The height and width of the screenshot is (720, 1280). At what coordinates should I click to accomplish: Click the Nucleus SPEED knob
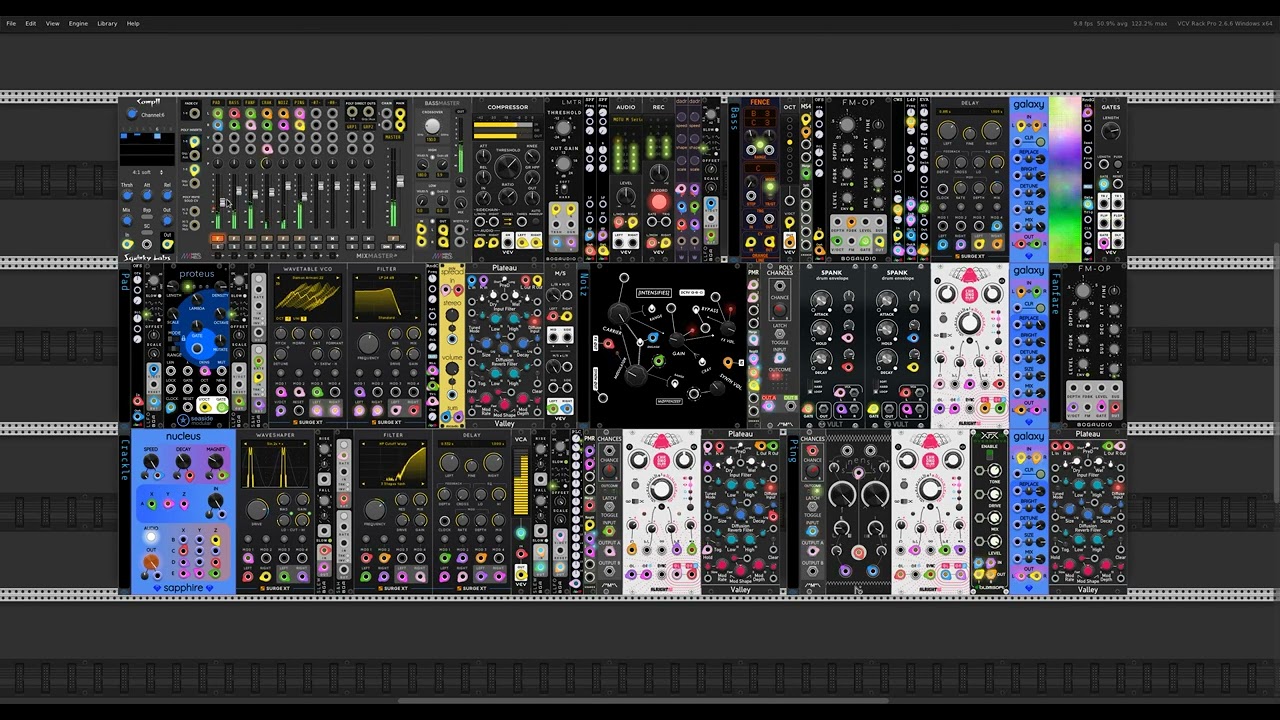pyautogui.click(x=151, y=461)
